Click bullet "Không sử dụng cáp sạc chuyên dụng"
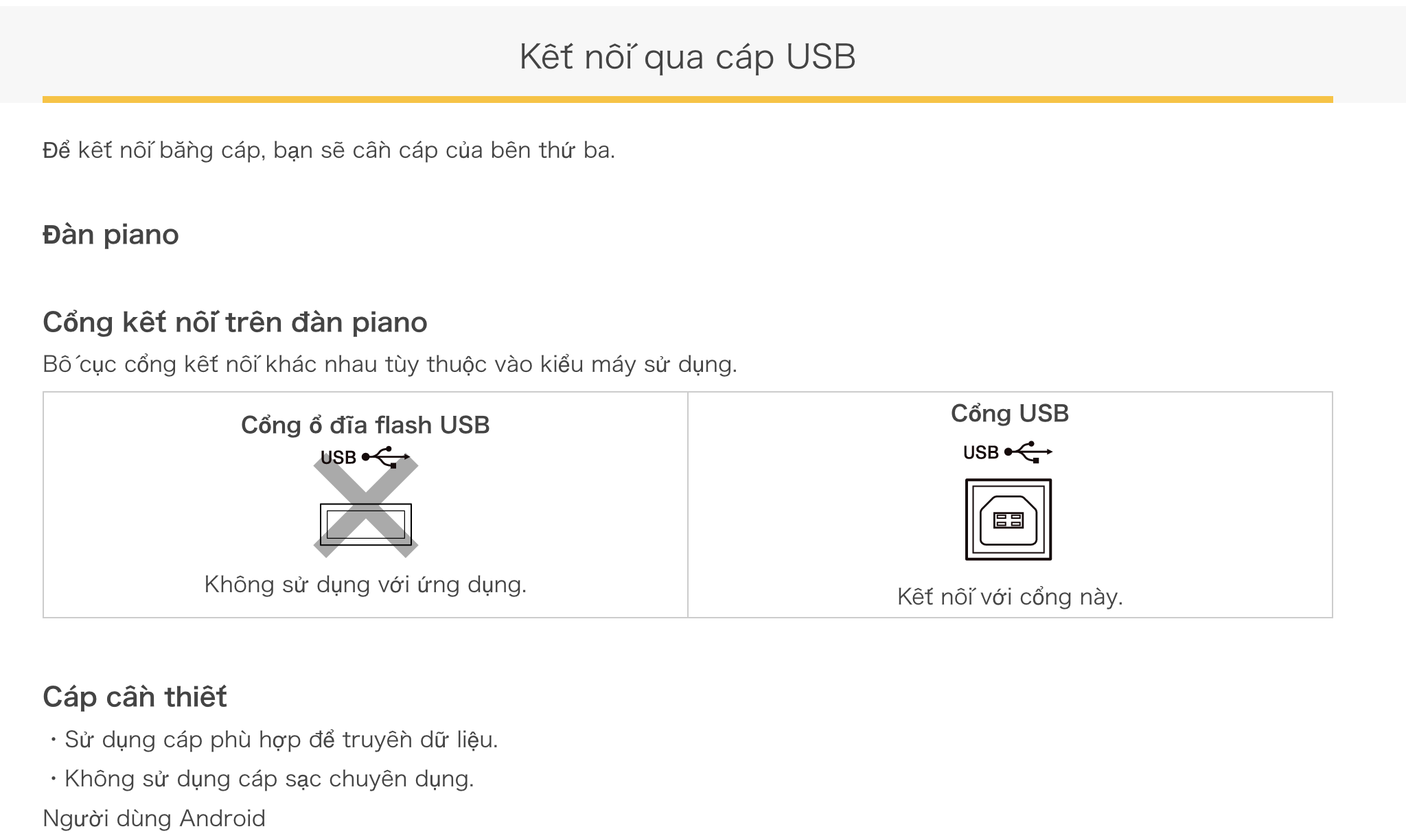 (x=269, y=779)
